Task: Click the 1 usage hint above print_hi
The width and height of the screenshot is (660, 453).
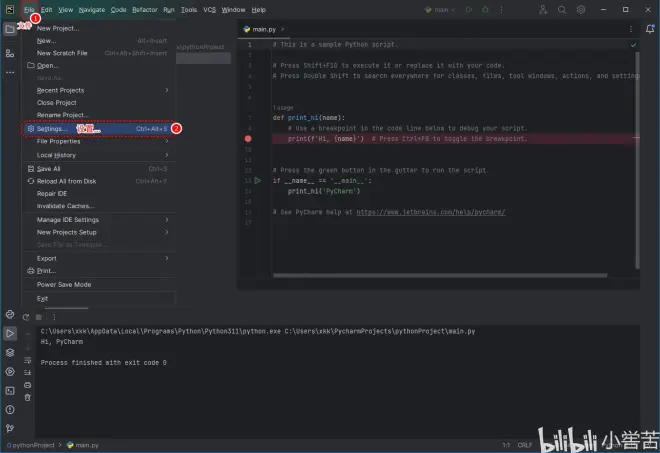Action: click(283, 108)
